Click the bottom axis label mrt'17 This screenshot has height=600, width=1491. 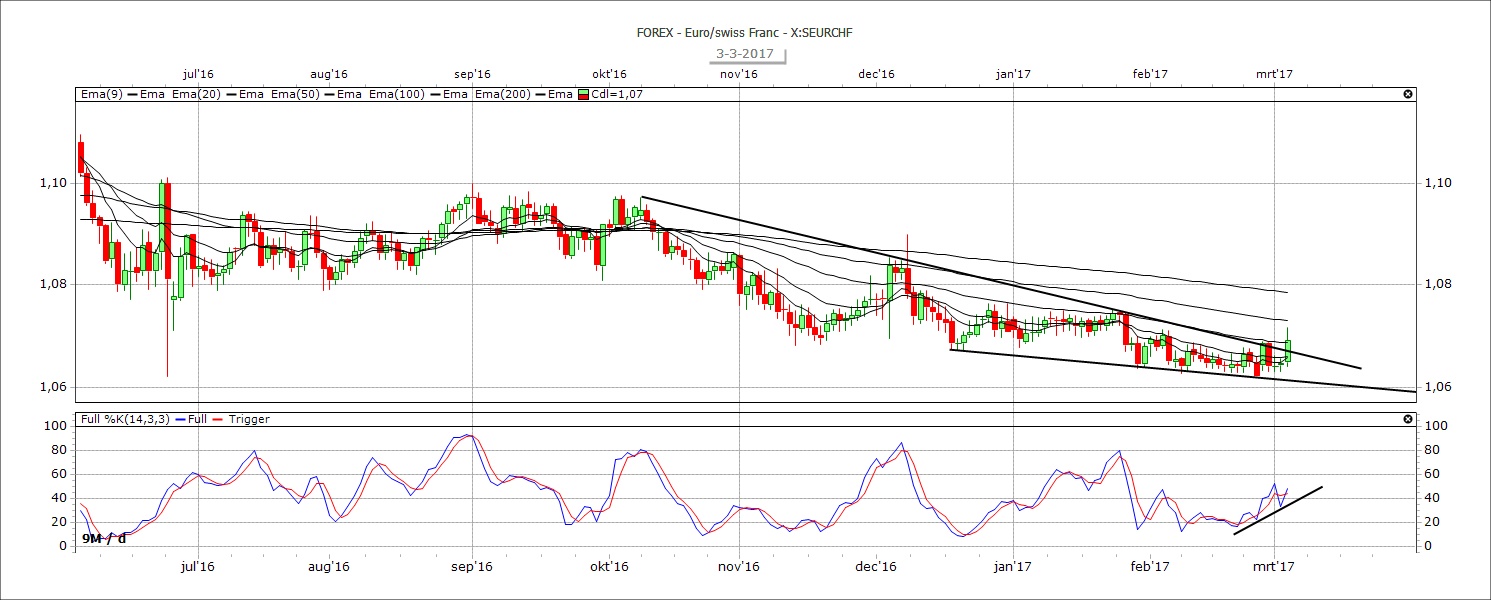tap(1275, 566)
